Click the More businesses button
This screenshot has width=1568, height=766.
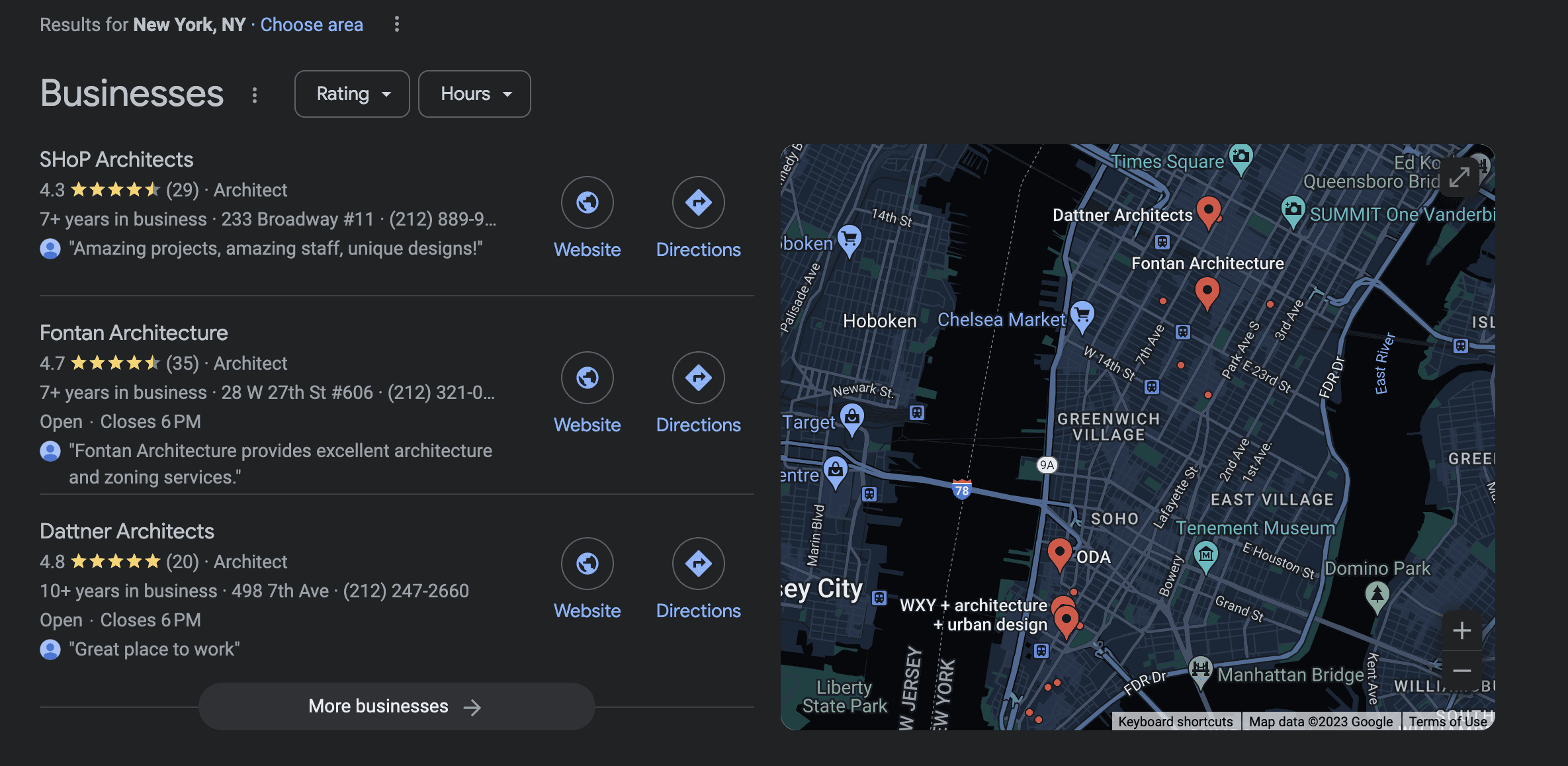point(396,706)
